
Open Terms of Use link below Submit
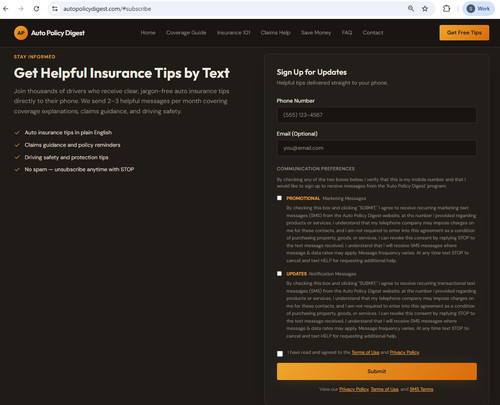[384, 389]
